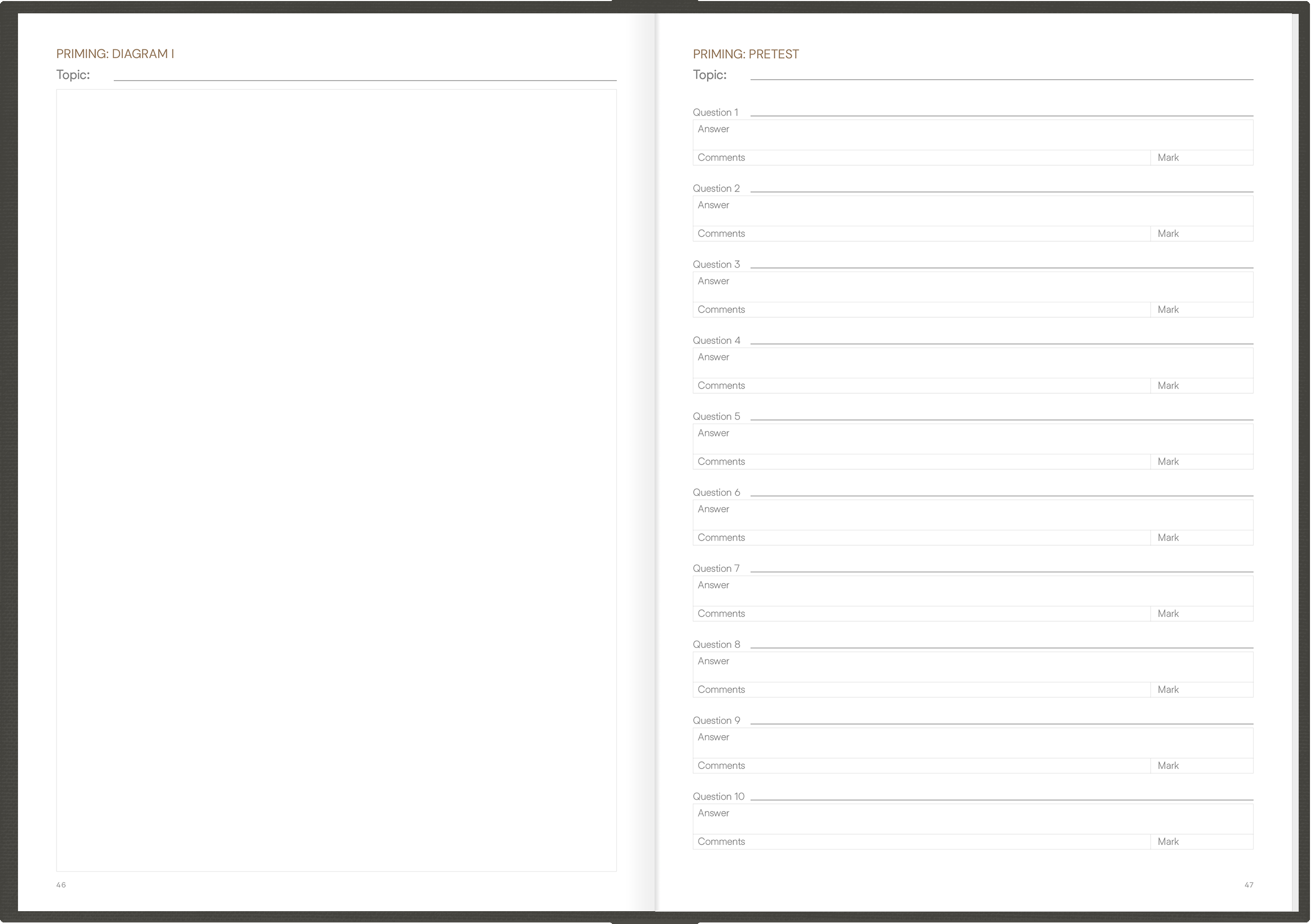
Task: Click the Question 4 Mark cell
Action: click(x=1202, y=386)
